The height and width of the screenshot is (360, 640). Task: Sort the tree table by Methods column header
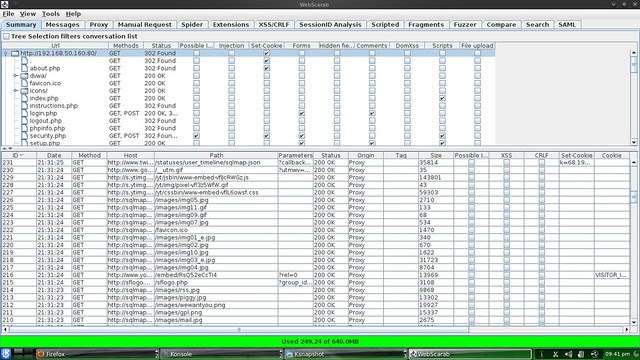(126, 46)
